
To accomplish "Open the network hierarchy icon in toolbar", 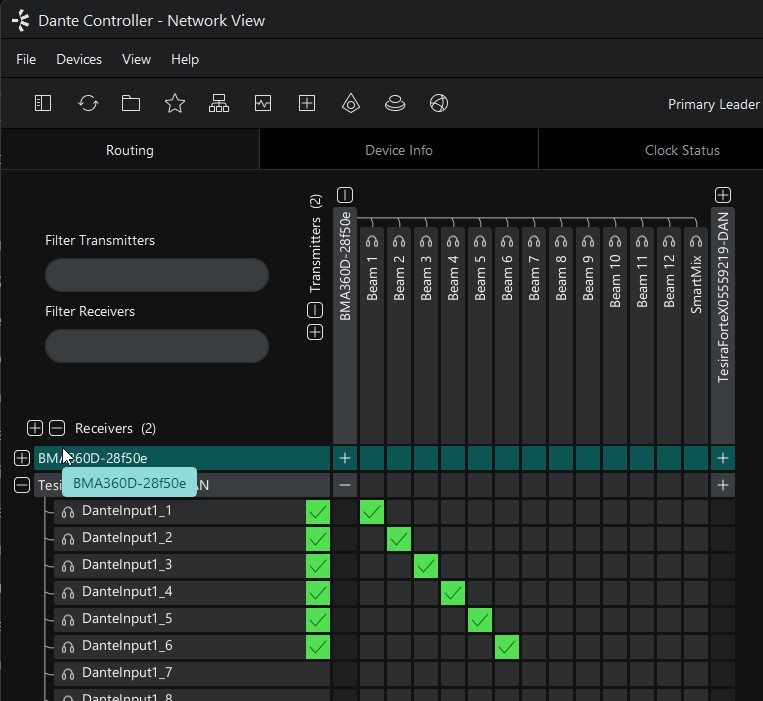I will click(219, 103).
